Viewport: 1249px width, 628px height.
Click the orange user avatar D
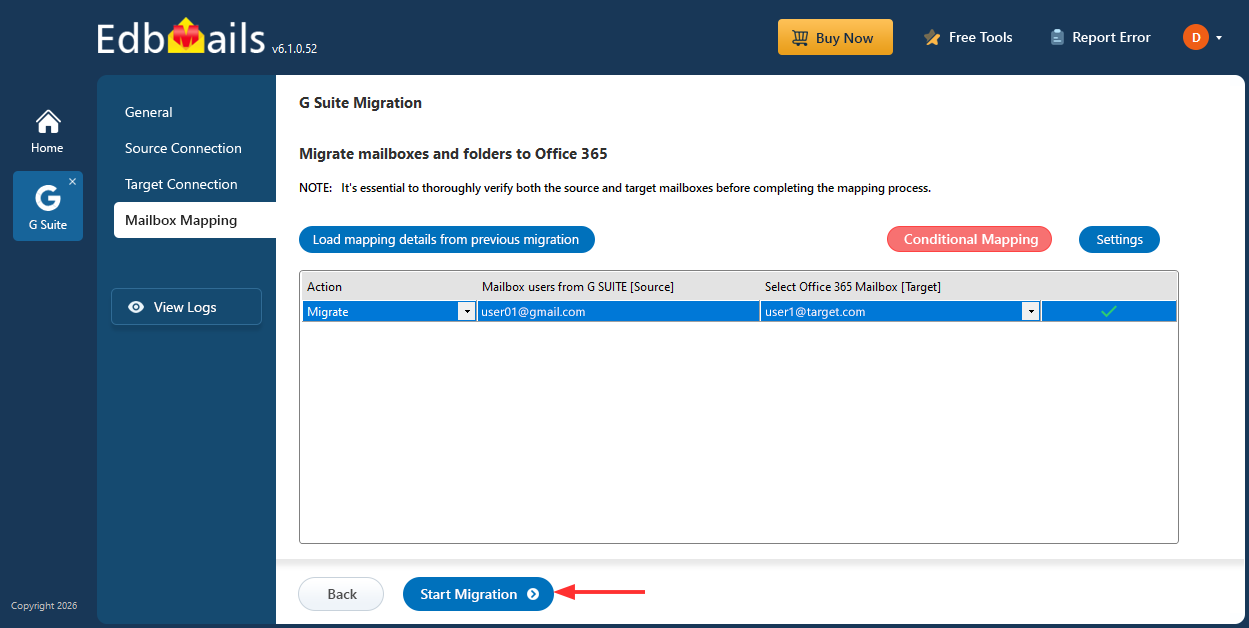[x=1195, y=38]
